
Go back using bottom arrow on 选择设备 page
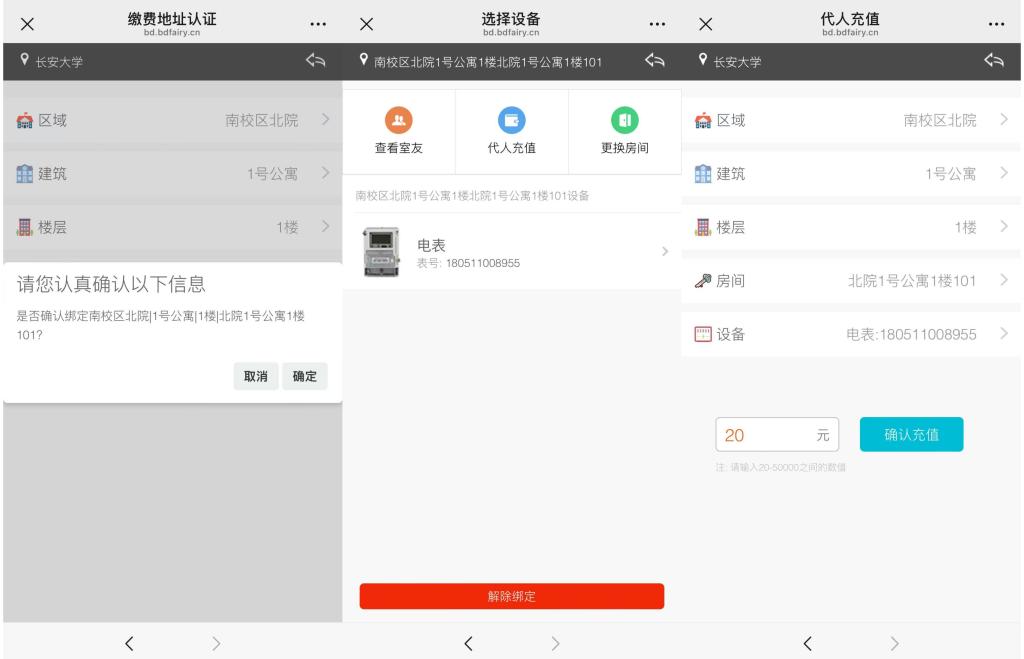click(468, 643)
